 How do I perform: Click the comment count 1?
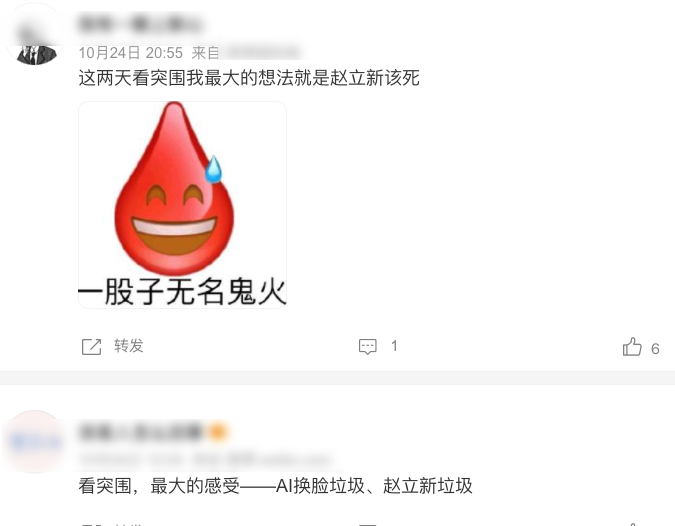394,346
